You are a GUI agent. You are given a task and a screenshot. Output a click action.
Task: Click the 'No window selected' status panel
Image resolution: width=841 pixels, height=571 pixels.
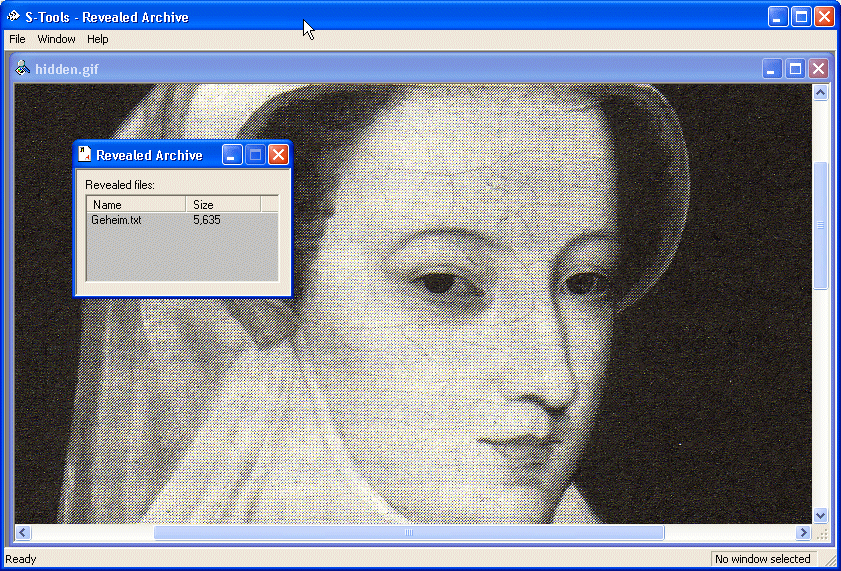[763, 559]
